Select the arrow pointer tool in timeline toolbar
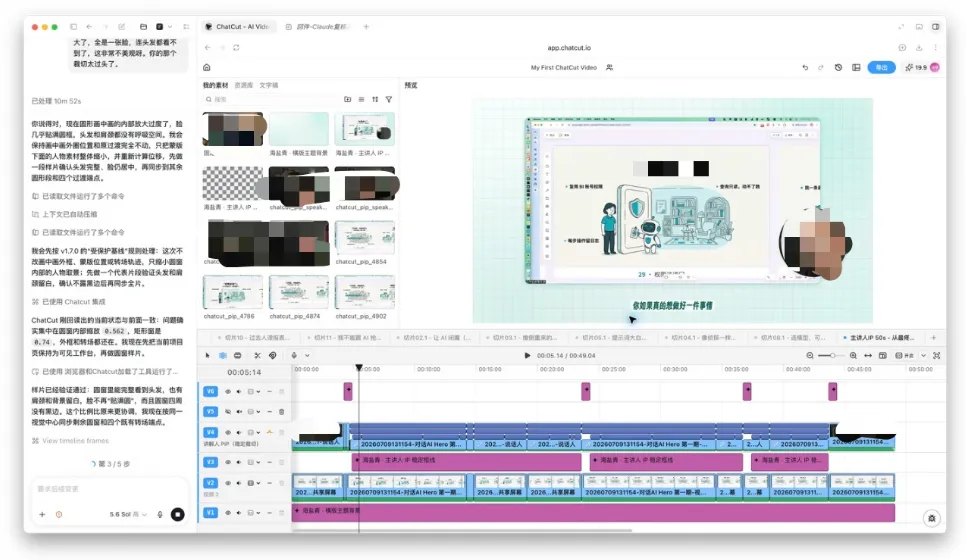 (x=208, y=355)
